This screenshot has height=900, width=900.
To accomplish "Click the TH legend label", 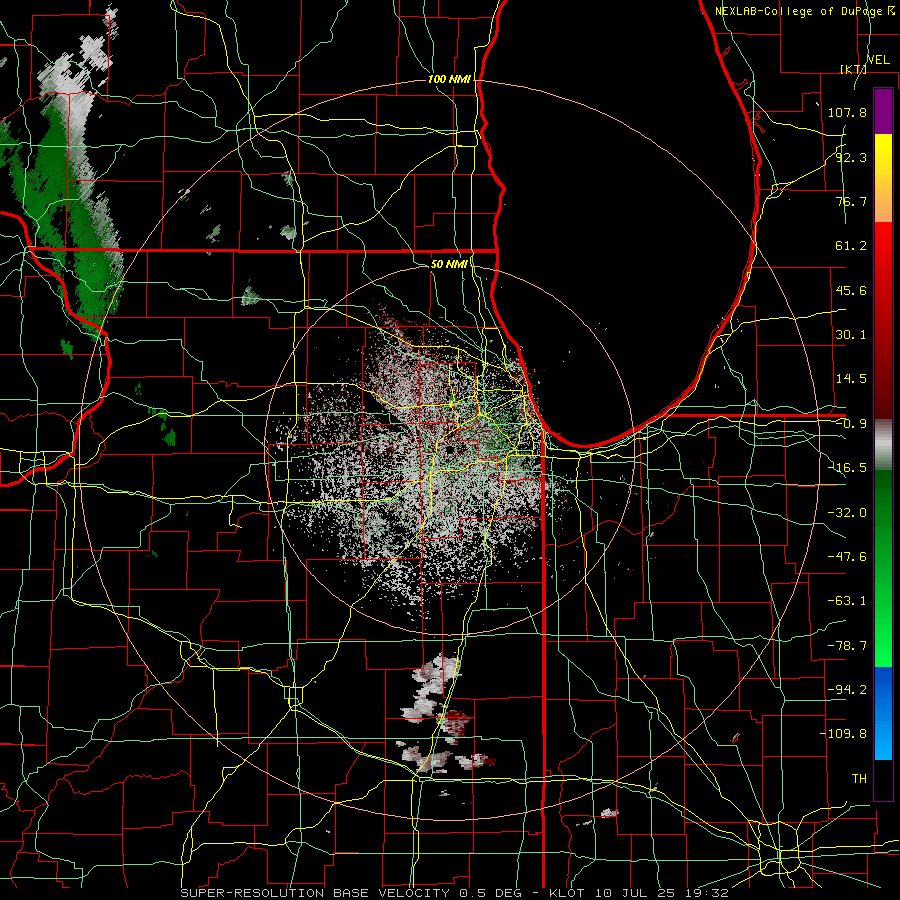I will tap(859, 779).
